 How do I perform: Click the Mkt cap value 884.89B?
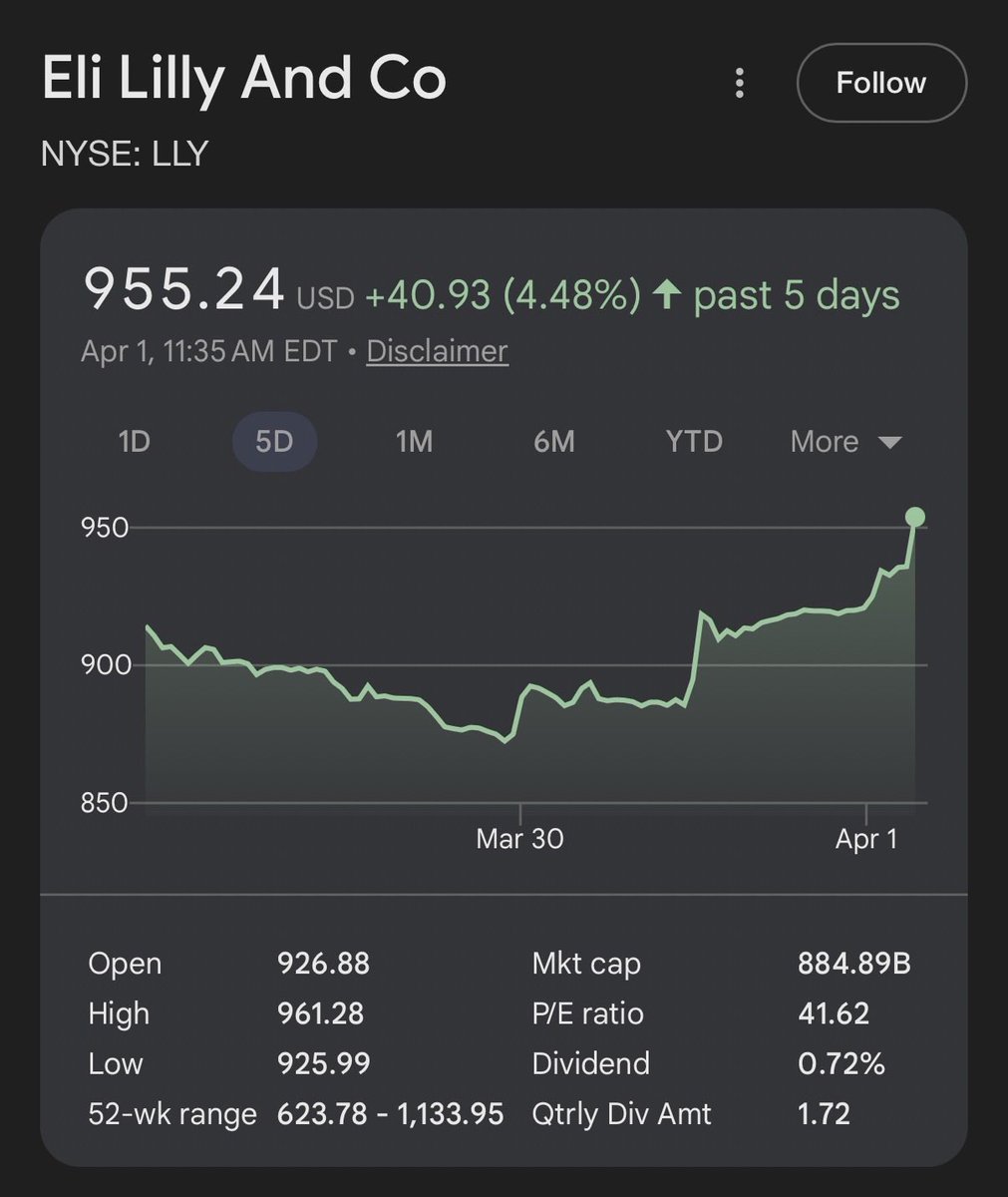click(853, 964)
